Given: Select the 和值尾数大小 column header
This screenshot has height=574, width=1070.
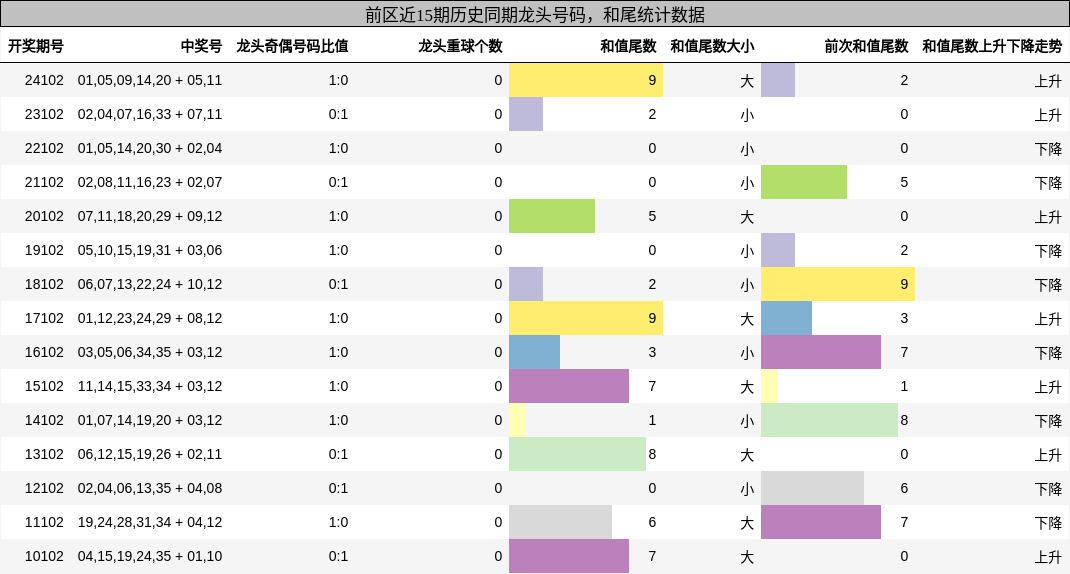Looking at the screenshot, I should pyautogui.click(x=712, y=46).
